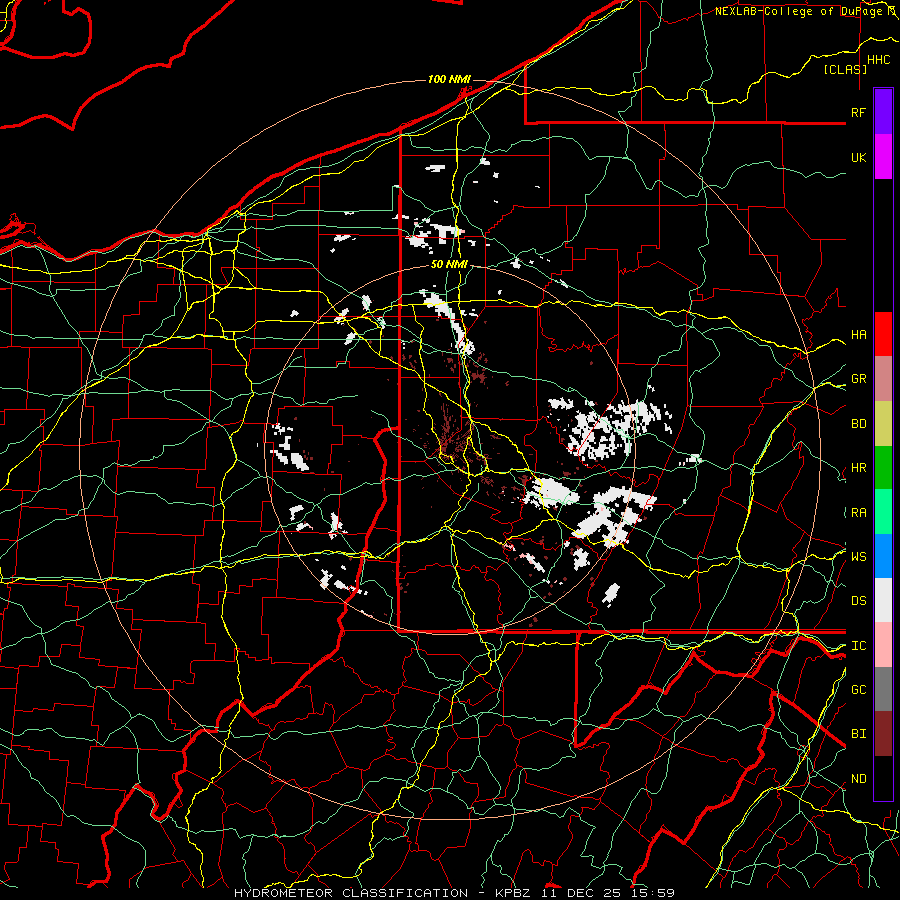The image size is (900, 900).
Task: Pick the HR green legend swatch
Action: 883,467
